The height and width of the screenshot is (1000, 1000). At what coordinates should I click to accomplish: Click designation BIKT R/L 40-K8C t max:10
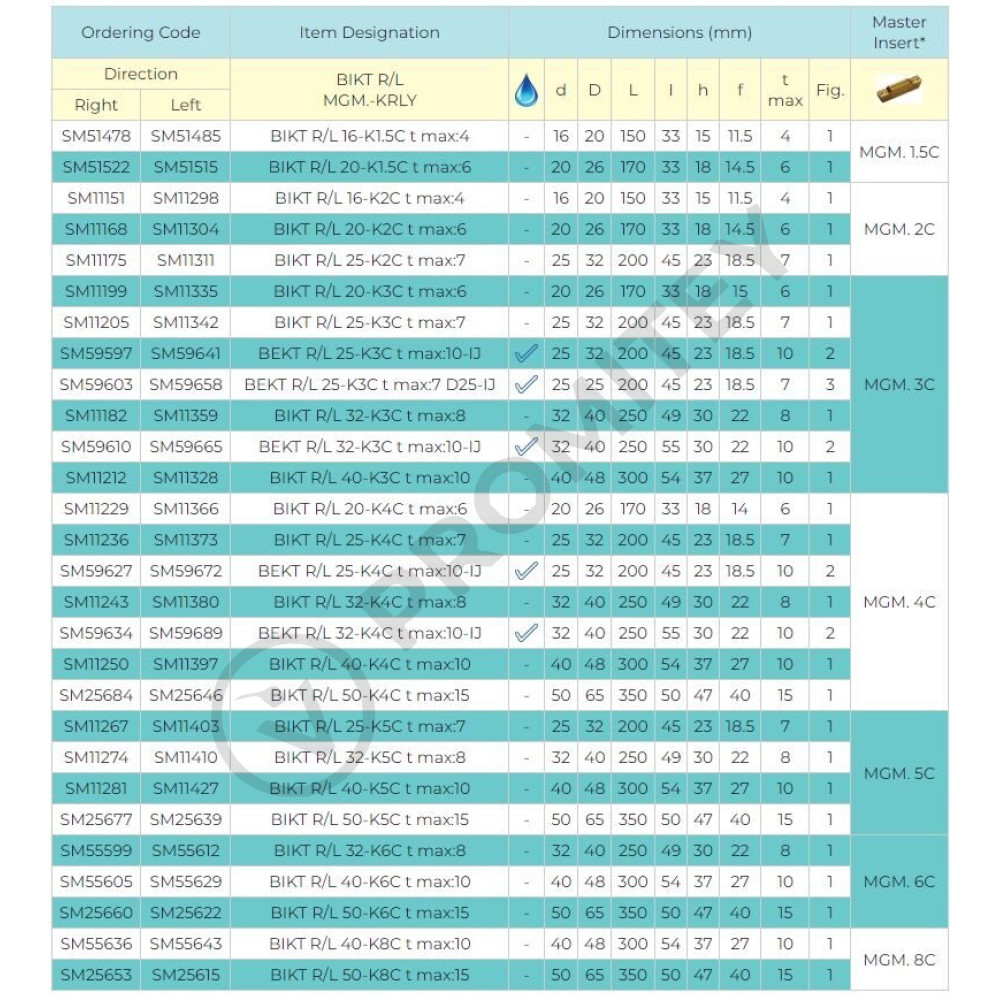pos(369,943)
